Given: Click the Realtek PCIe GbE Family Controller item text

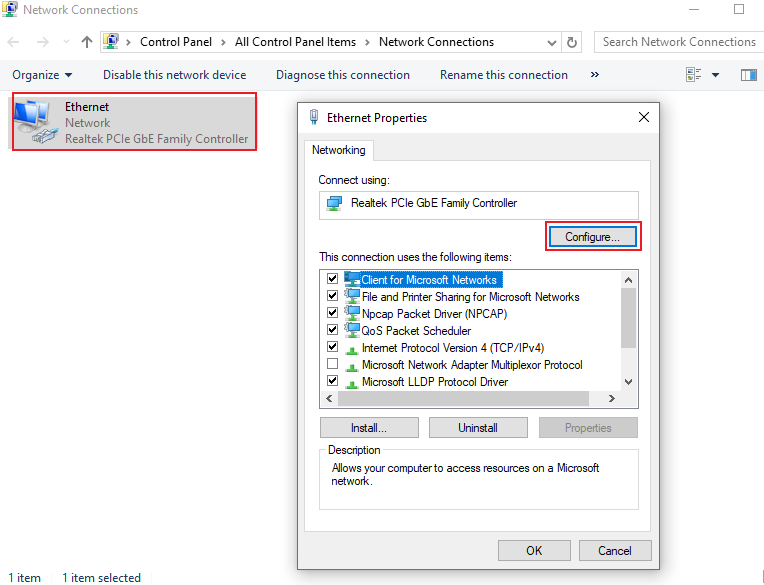Looking at the screenshot, I should coord(156,139).
